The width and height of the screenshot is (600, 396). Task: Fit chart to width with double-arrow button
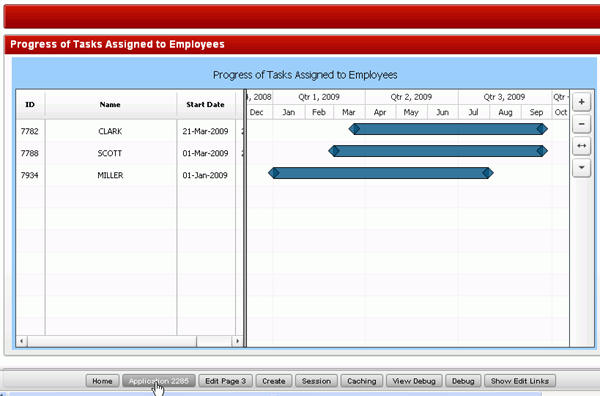(x=582, y=146)
